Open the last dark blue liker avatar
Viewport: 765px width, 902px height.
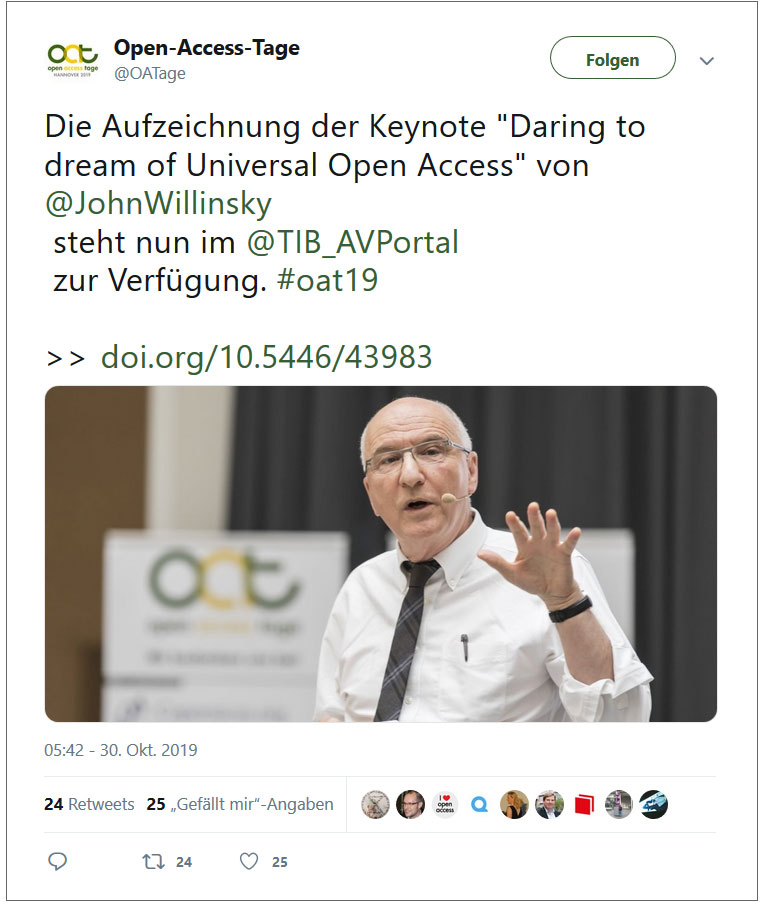(x=653, y=804)
